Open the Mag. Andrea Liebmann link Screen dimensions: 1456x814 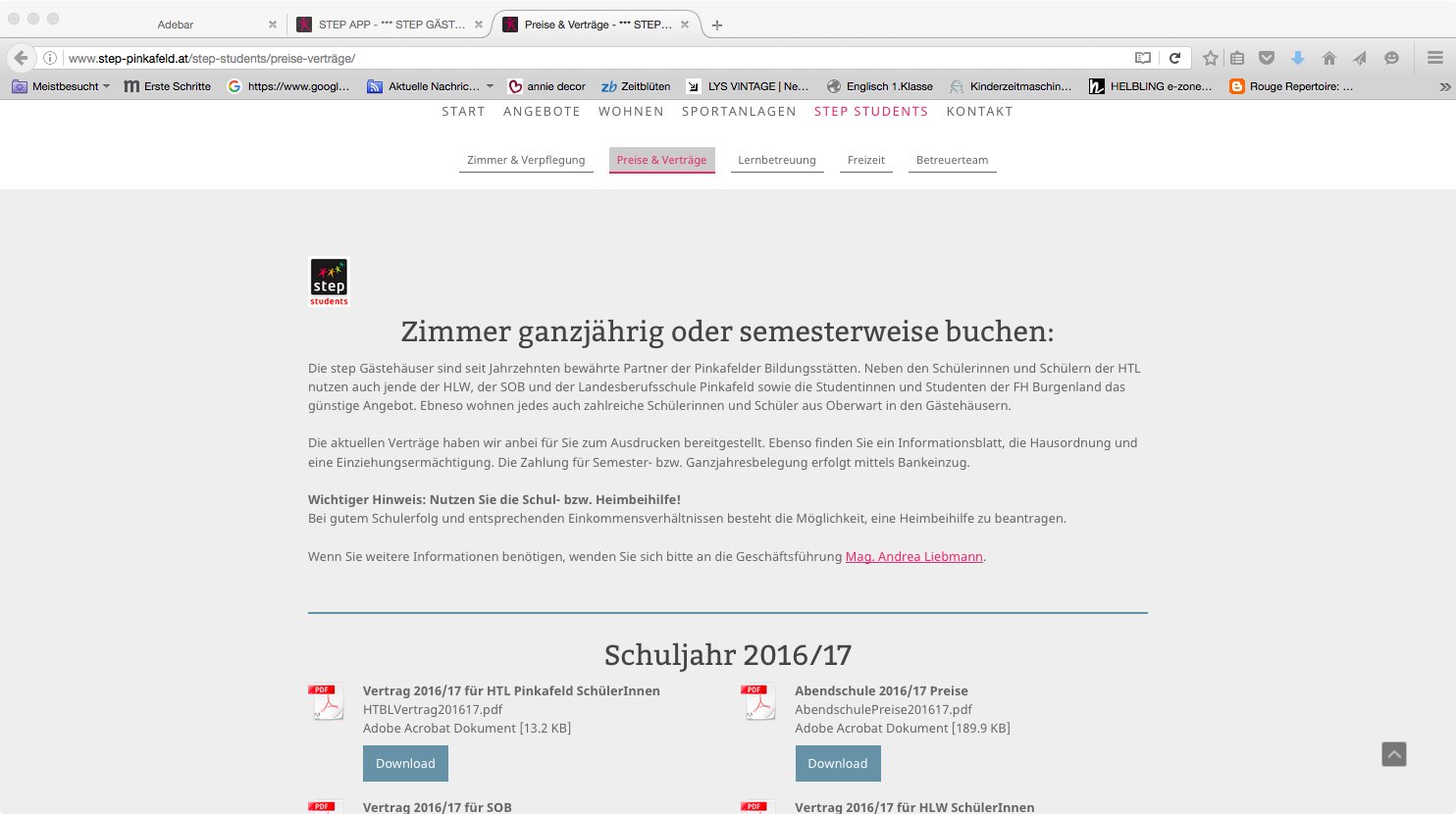pyautogui.click(x=913, y=556)
